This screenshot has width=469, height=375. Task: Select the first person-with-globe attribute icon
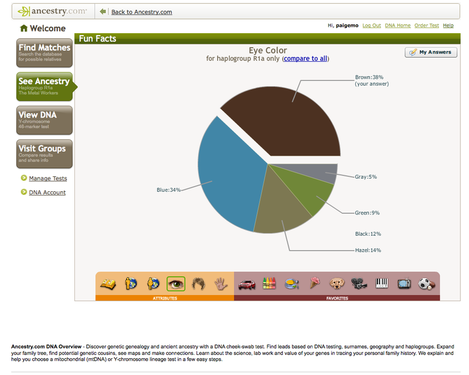131,284
